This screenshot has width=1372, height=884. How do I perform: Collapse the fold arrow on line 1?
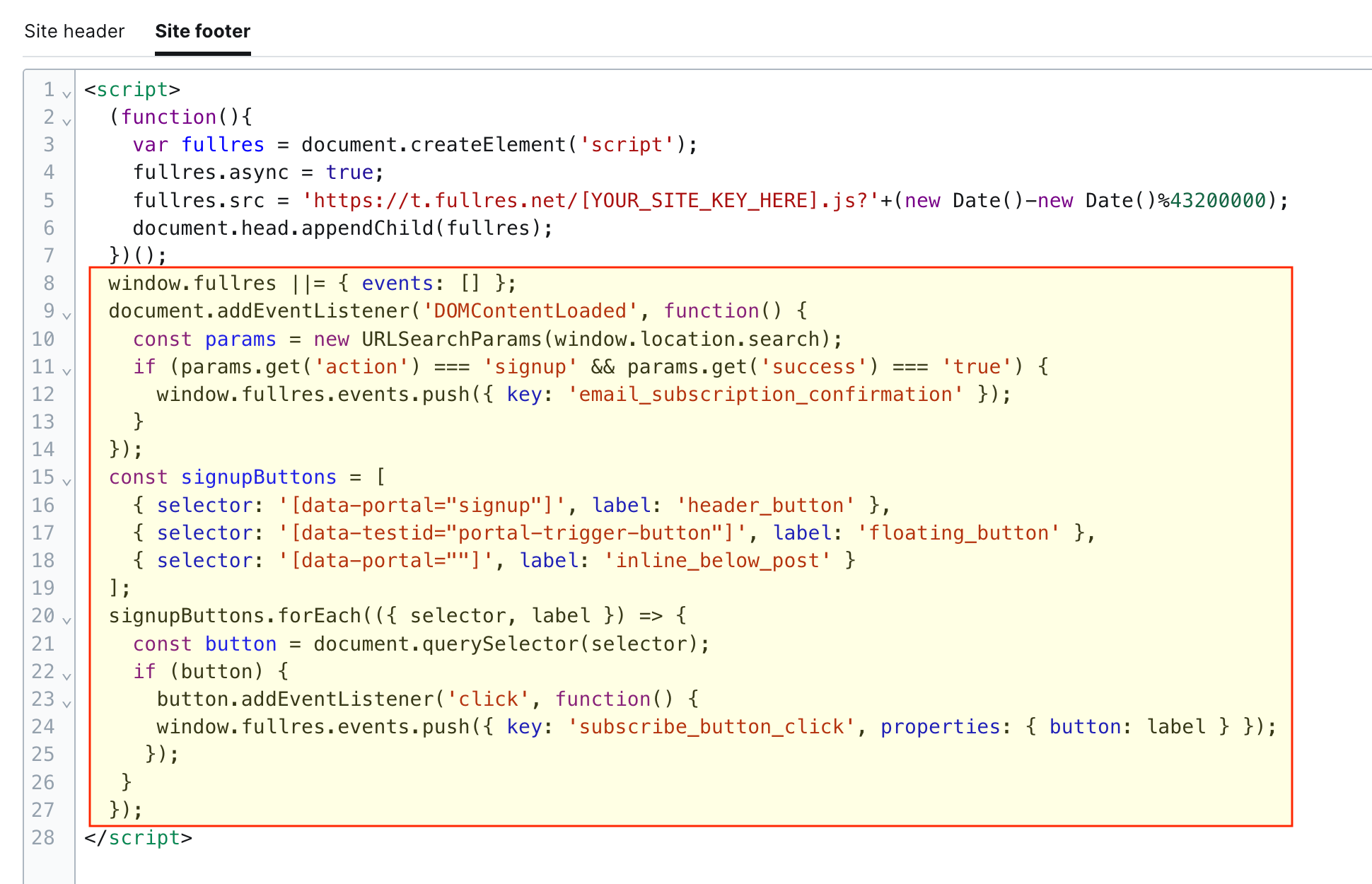(66, 94)
